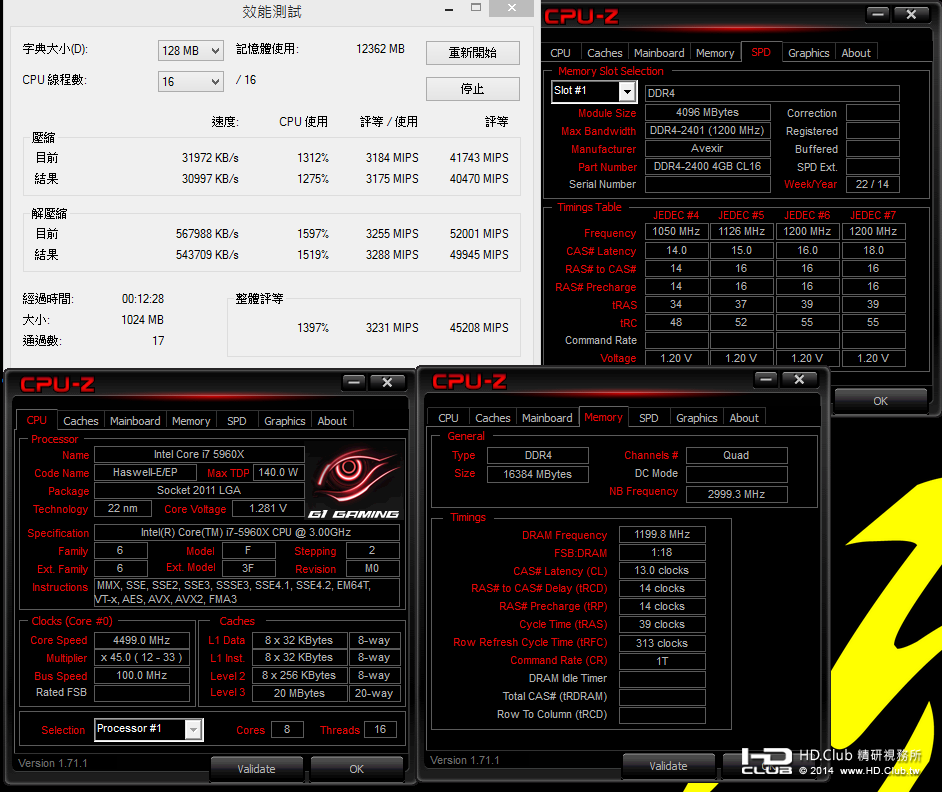Image resolution: width=942 pixels, height=792 pixels.
Task: Open Caches tab in CPU-Z SPD window
Action: pyautogui.click(x=604, y=53)
